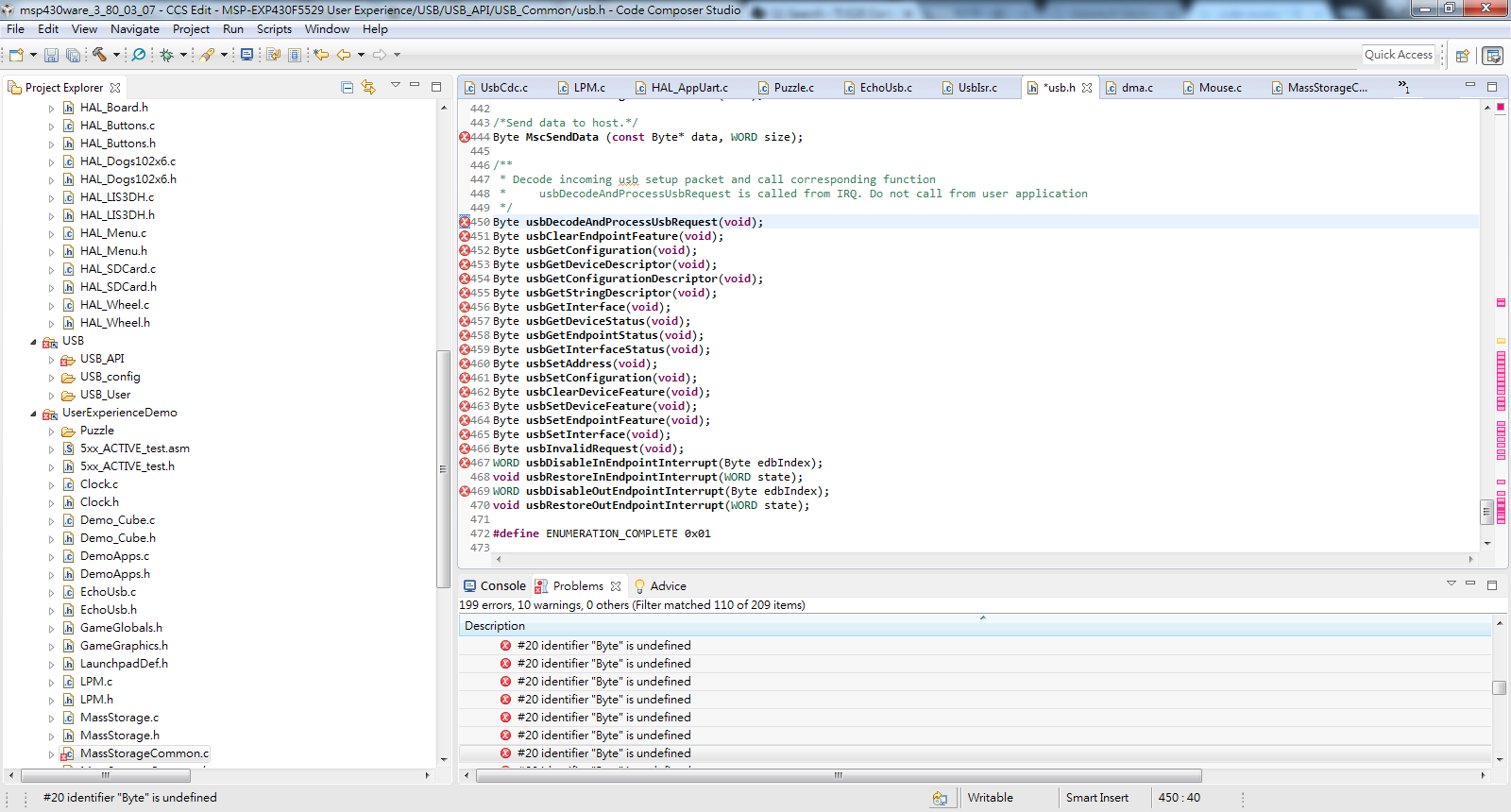Viewport: 1511px width, 812px height.
Task: Click the Build hammer icon
Action: click(x=98, y=55)
